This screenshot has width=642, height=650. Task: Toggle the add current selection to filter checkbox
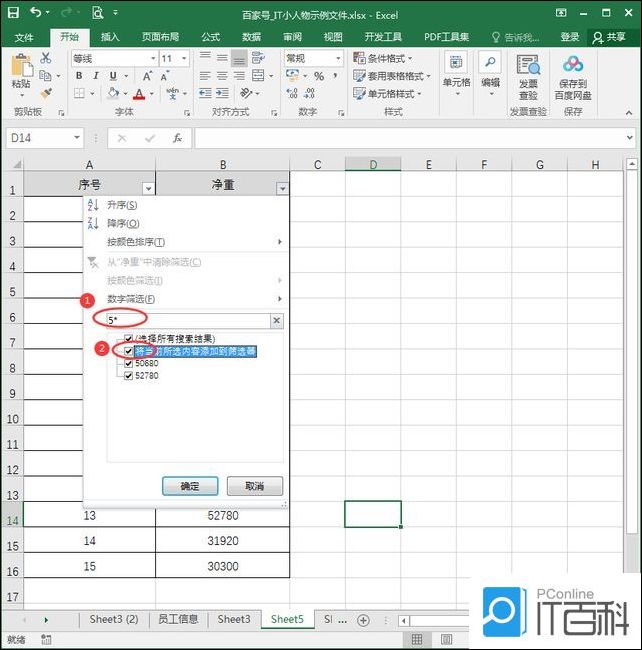pyautogui.click(x=128, y=352)
